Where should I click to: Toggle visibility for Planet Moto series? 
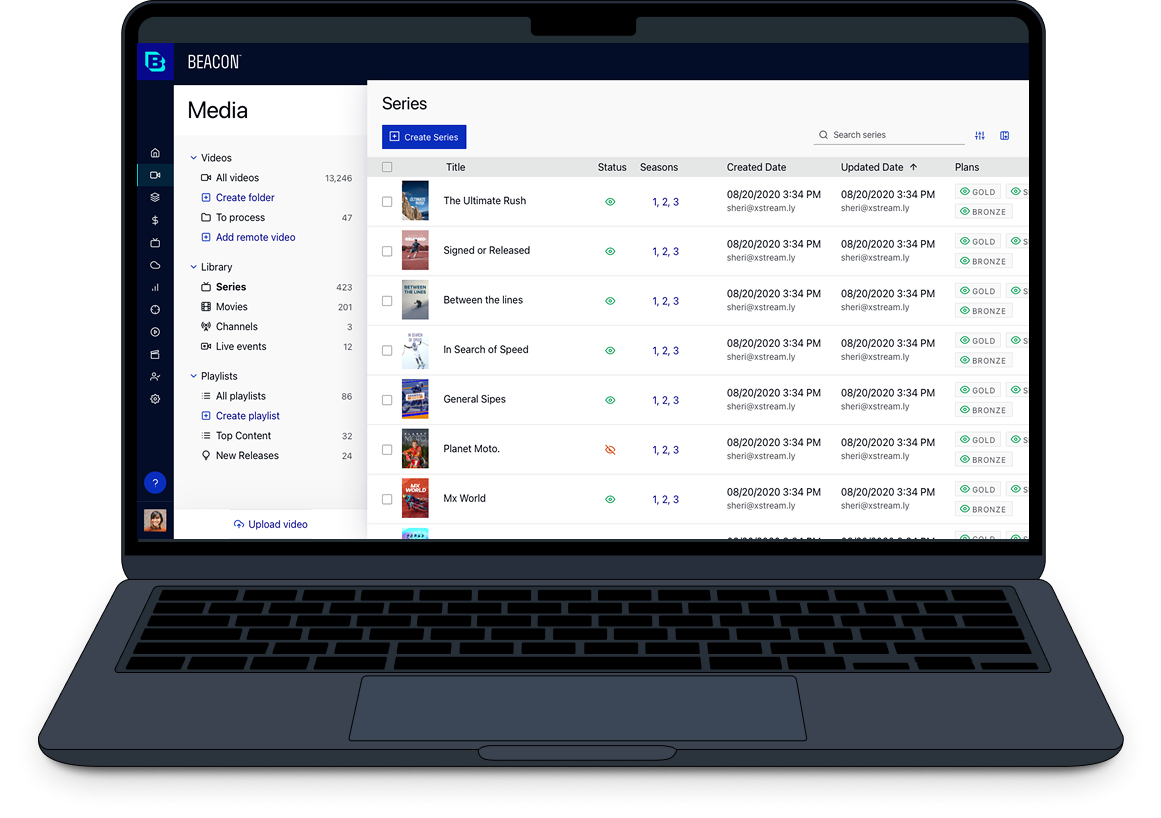pos(610,449)
